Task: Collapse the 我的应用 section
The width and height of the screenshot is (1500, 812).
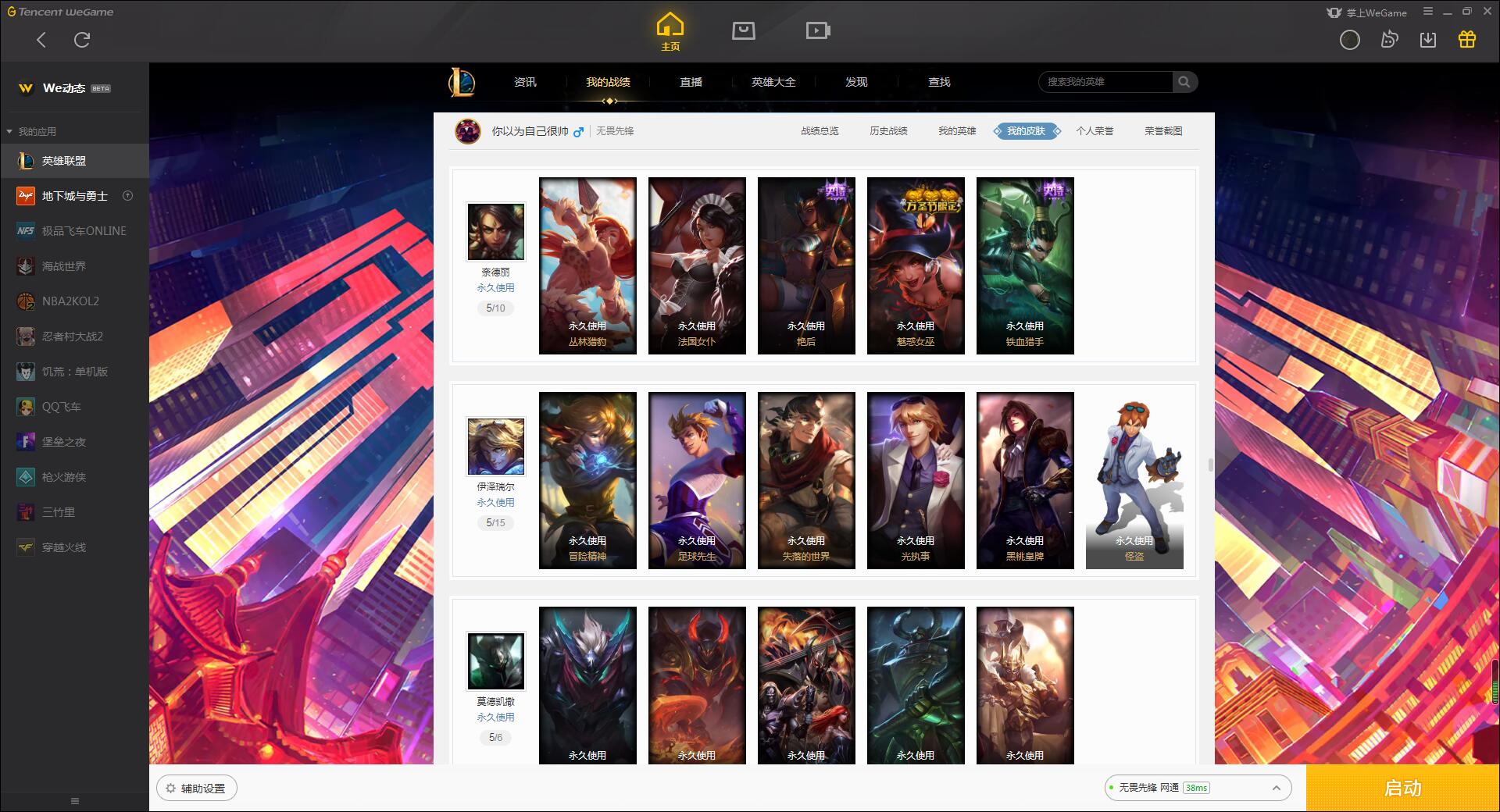Action: click(x=31, y=131)
